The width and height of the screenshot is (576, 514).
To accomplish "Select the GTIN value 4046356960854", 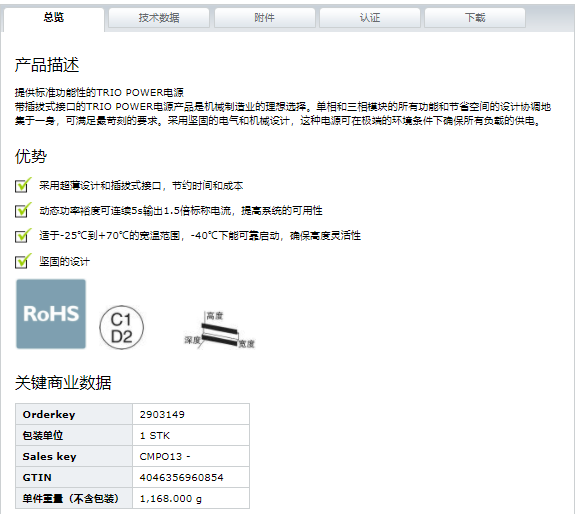I will point(181,477).
